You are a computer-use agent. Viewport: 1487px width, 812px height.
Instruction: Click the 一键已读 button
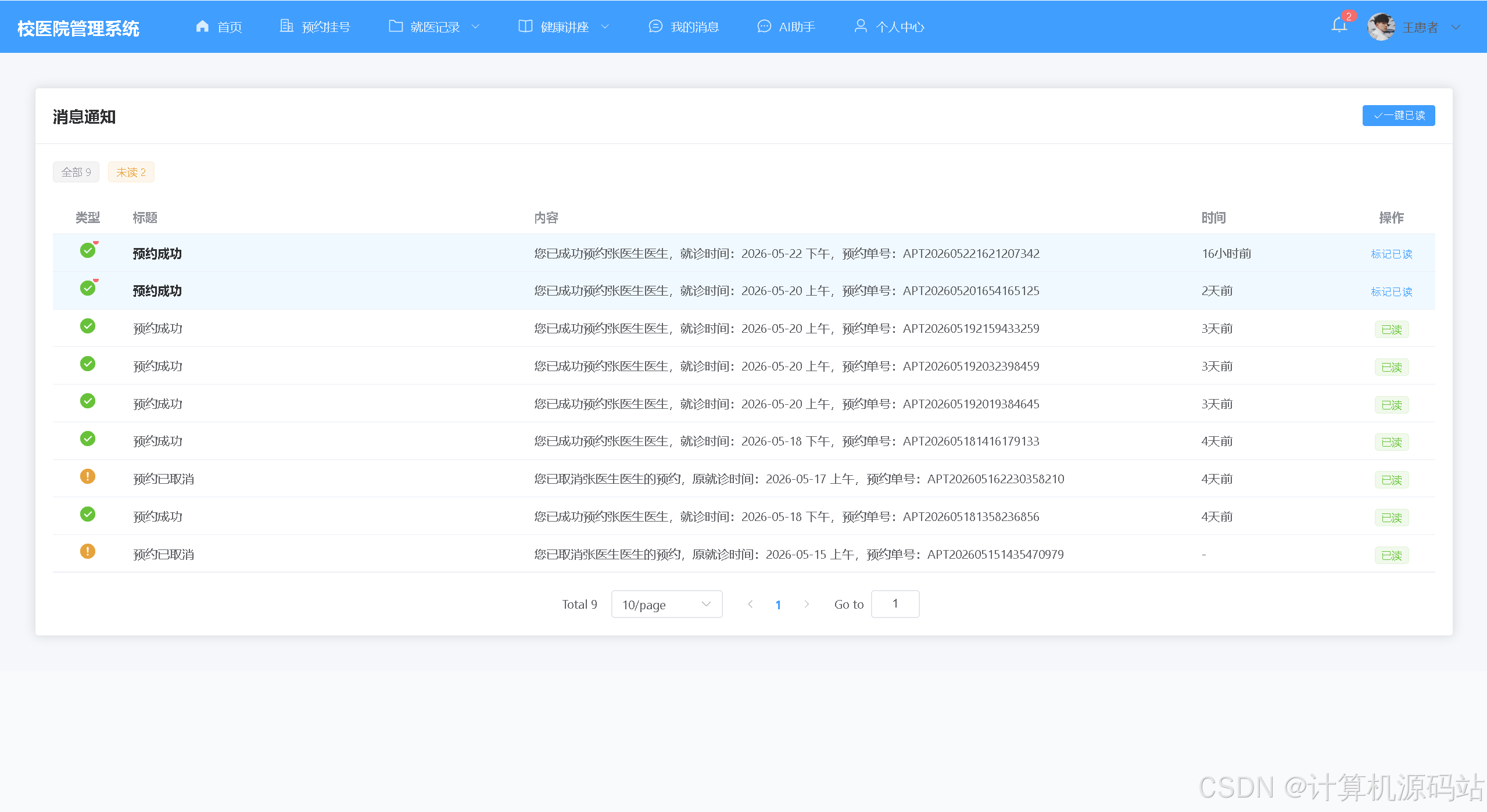click(x=1399, y=116)
